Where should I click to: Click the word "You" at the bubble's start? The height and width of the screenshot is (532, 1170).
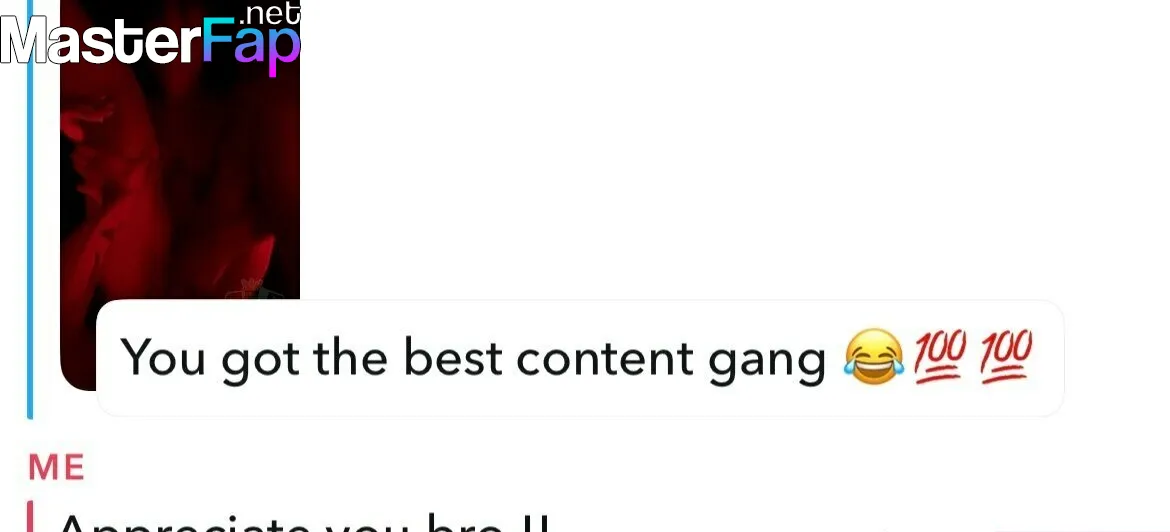point(163,357)
